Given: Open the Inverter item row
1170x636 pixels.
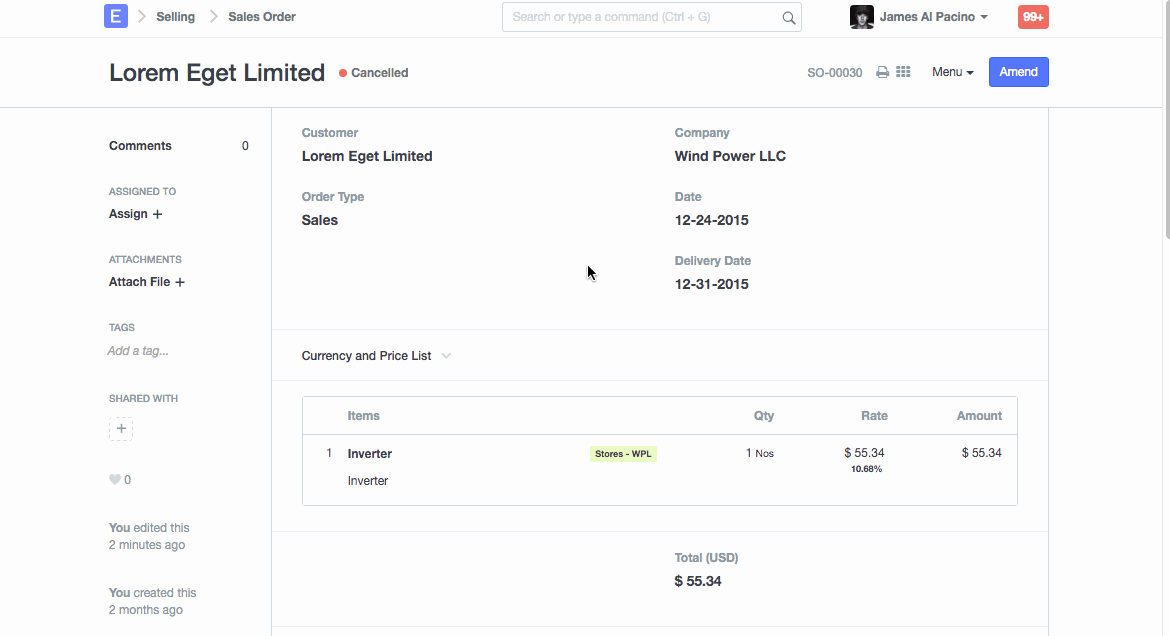Looking at the screenshot, I should coord(369,454).
